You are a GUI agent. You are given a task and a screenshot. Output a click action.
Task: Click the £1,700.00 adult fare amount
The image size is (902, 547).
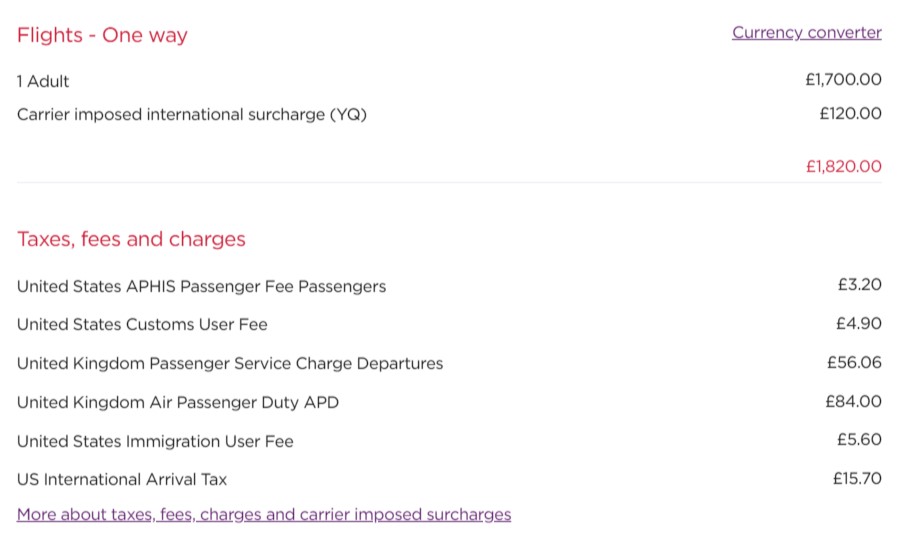pyautogui.click(x=843, y=79)
